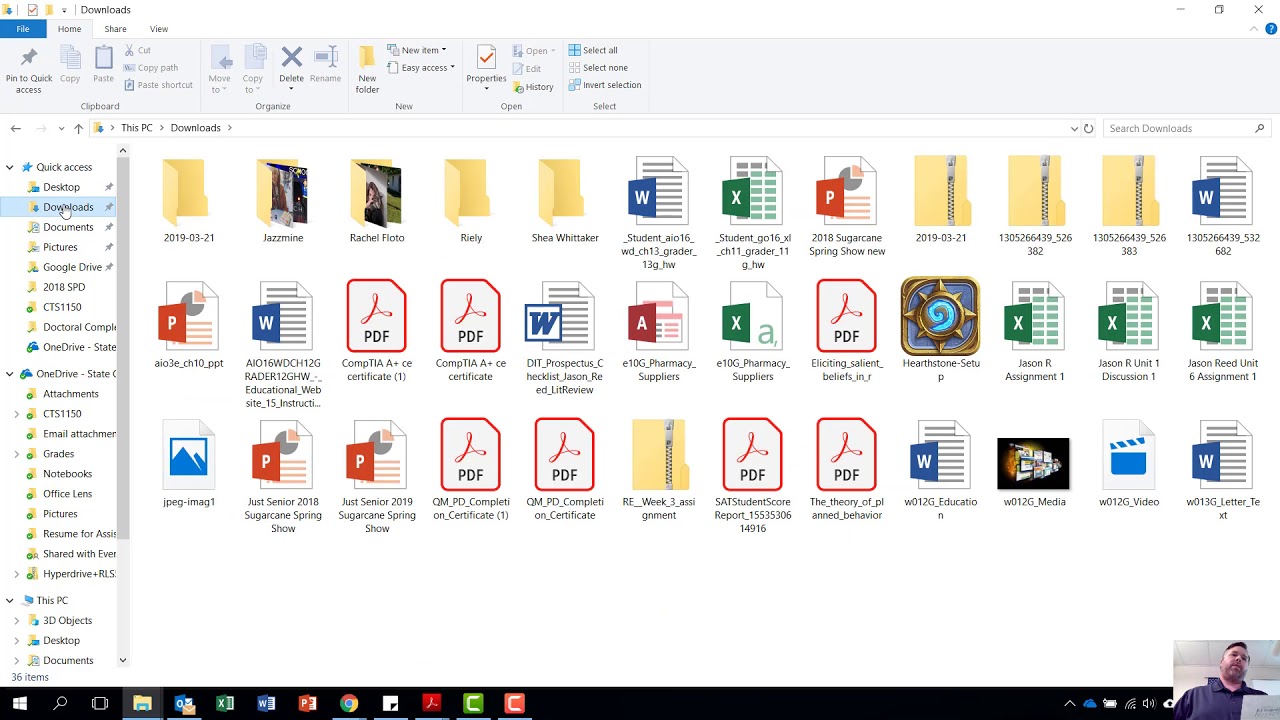Select SATStudentScoreReport PDF file
Viewport: 1280px width, 720px height.
753,476
